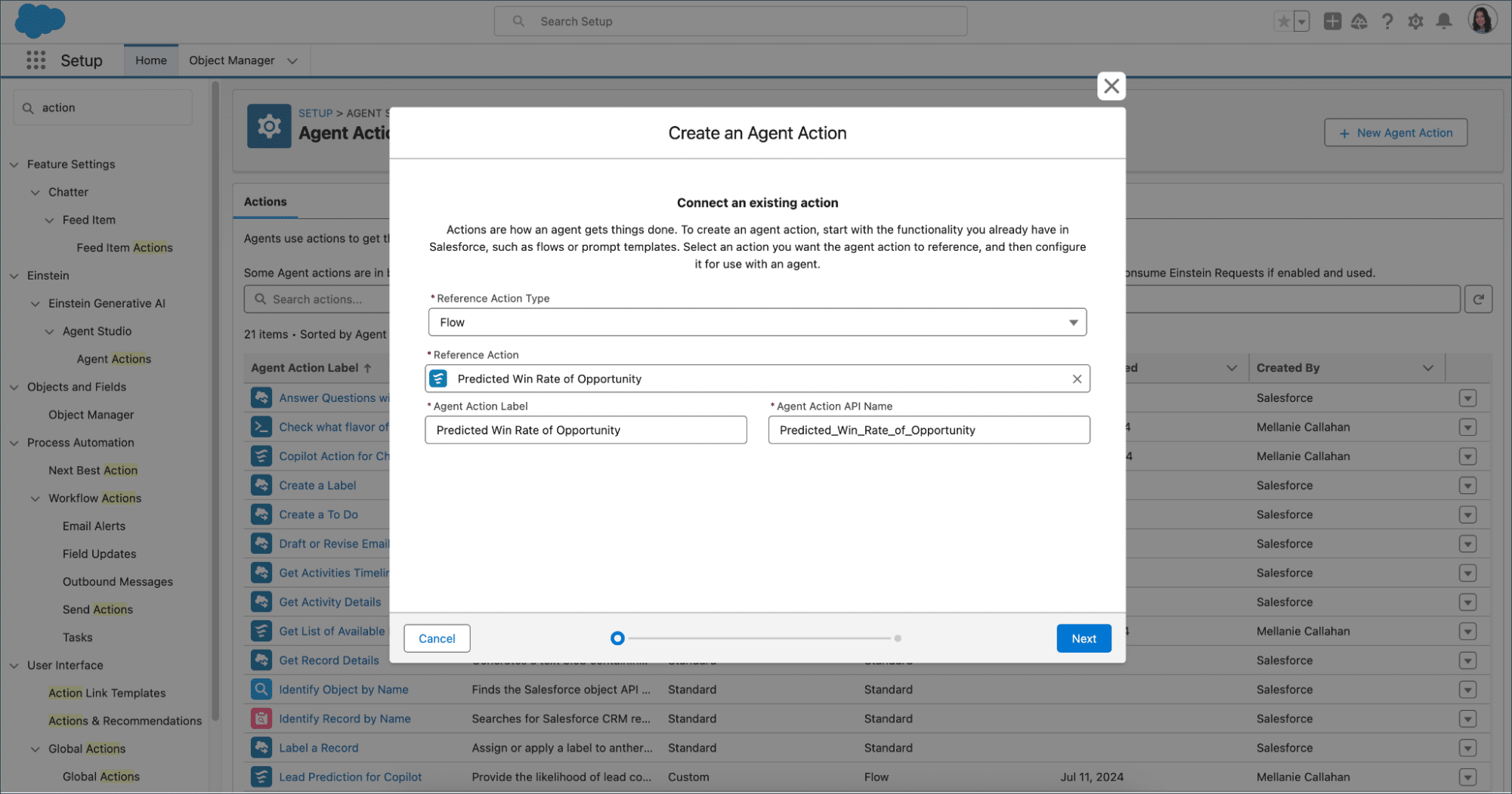Click the Copilot Action row icon
The image size is (1512, 794).
tap(261, 456)
